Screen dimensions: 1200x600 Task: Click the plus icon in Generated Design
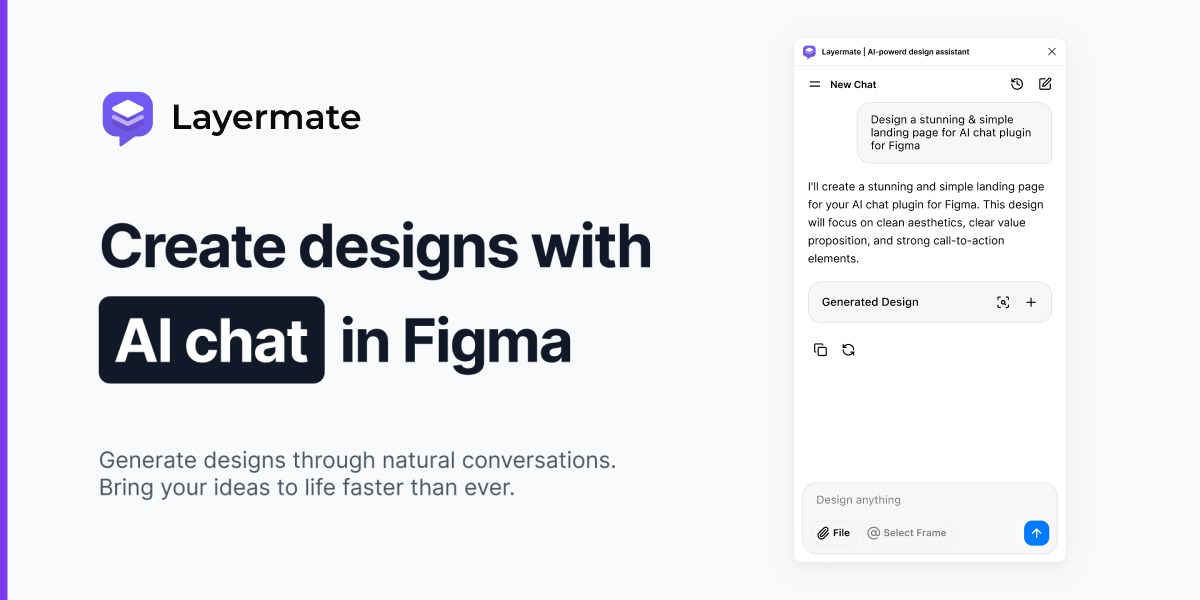click(1031, 302)
